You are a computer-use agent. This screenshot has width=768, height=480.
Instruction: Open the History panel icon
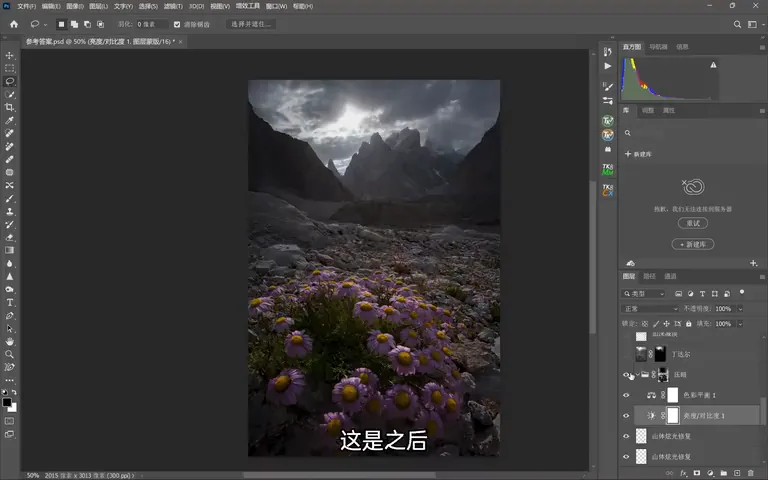607,51
